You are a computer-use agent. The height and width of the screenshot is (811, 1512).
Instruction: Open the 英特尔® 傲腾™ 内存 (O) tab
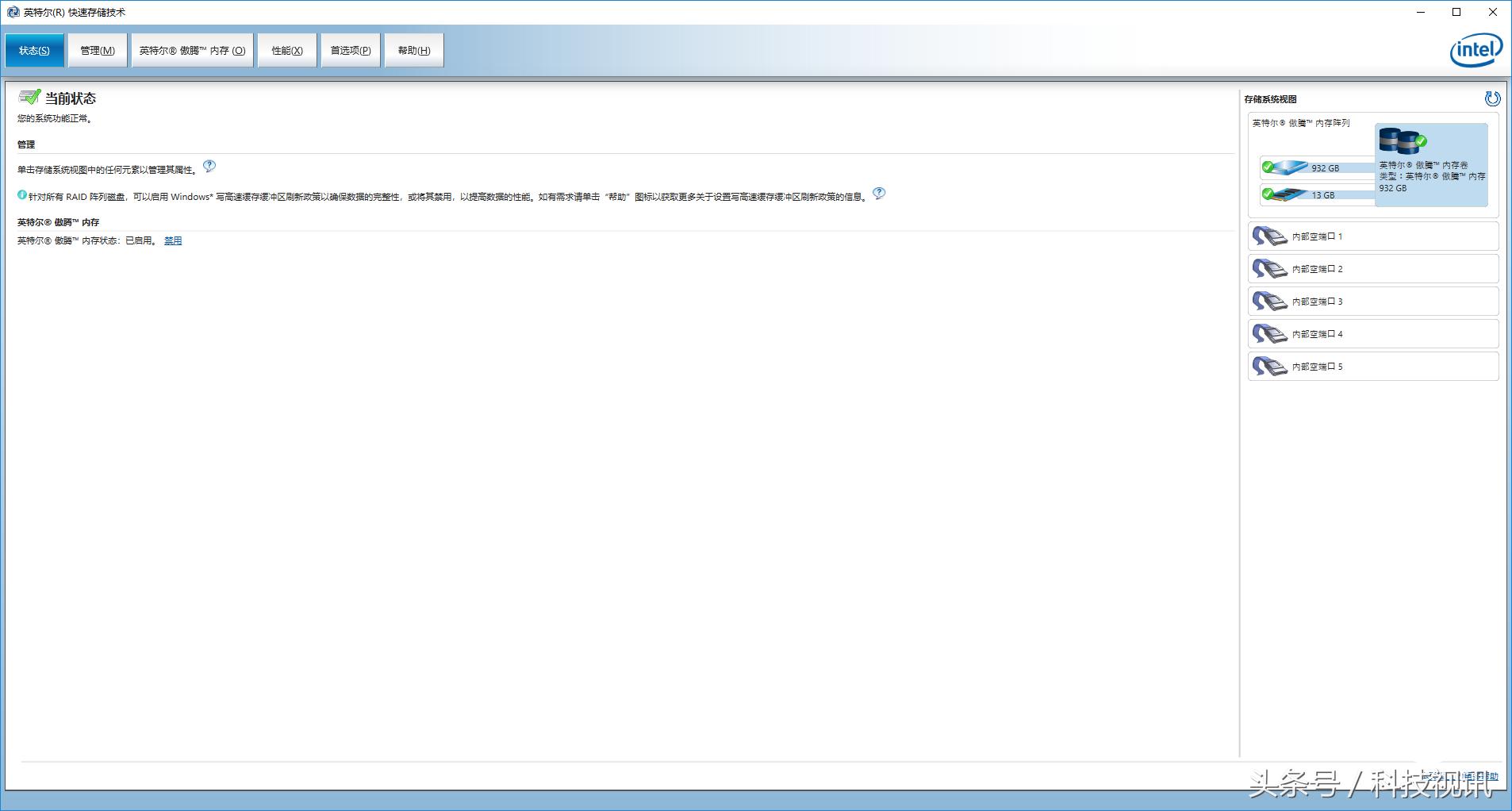[193, 51]
